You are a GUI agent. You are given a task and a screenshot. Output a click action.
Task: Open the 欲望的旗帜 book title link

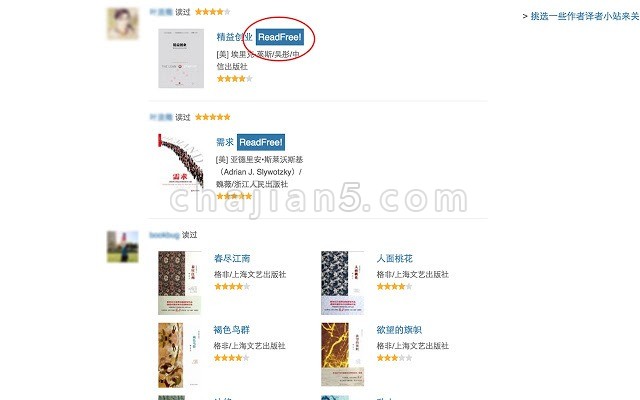click(x=399, y=330)
